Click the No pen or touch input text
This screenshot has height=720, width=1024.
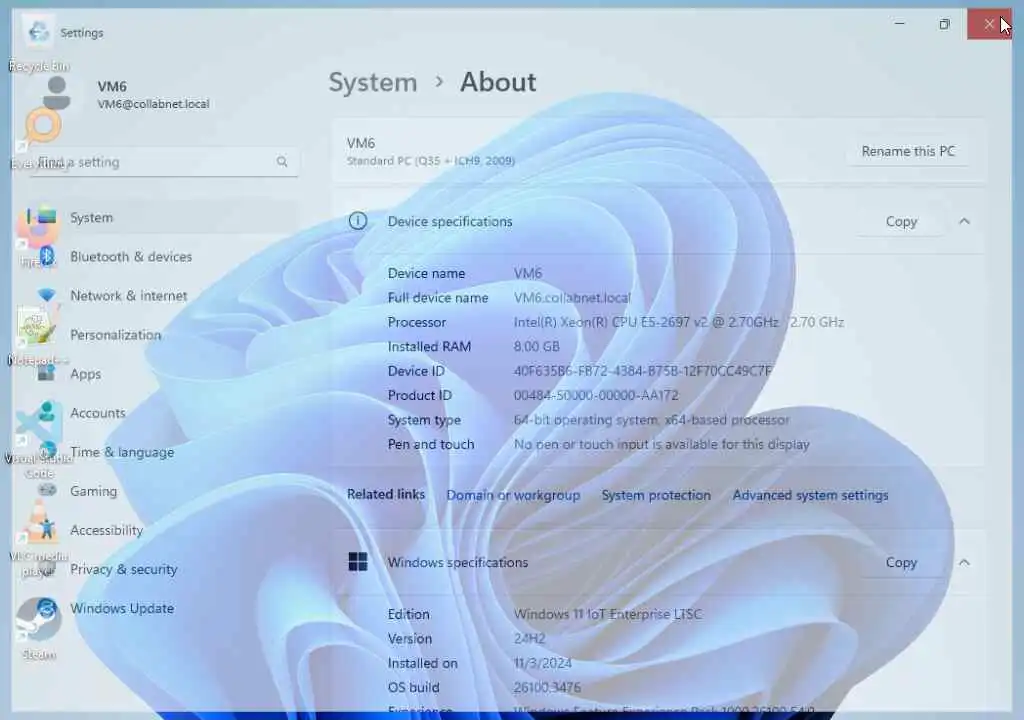[x=662, y=444]
